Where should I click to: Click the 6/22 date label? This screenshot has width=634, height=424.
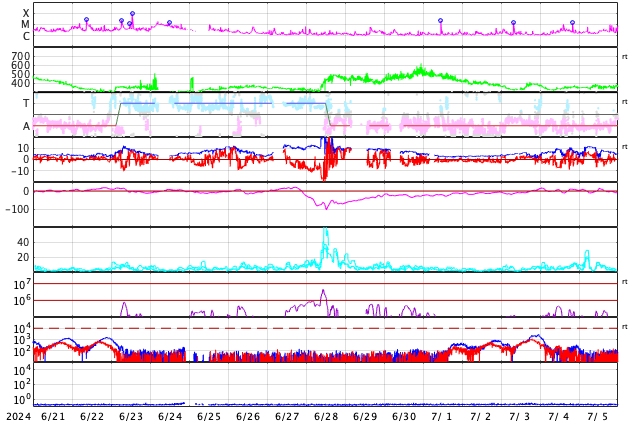[x=92, y=417]
